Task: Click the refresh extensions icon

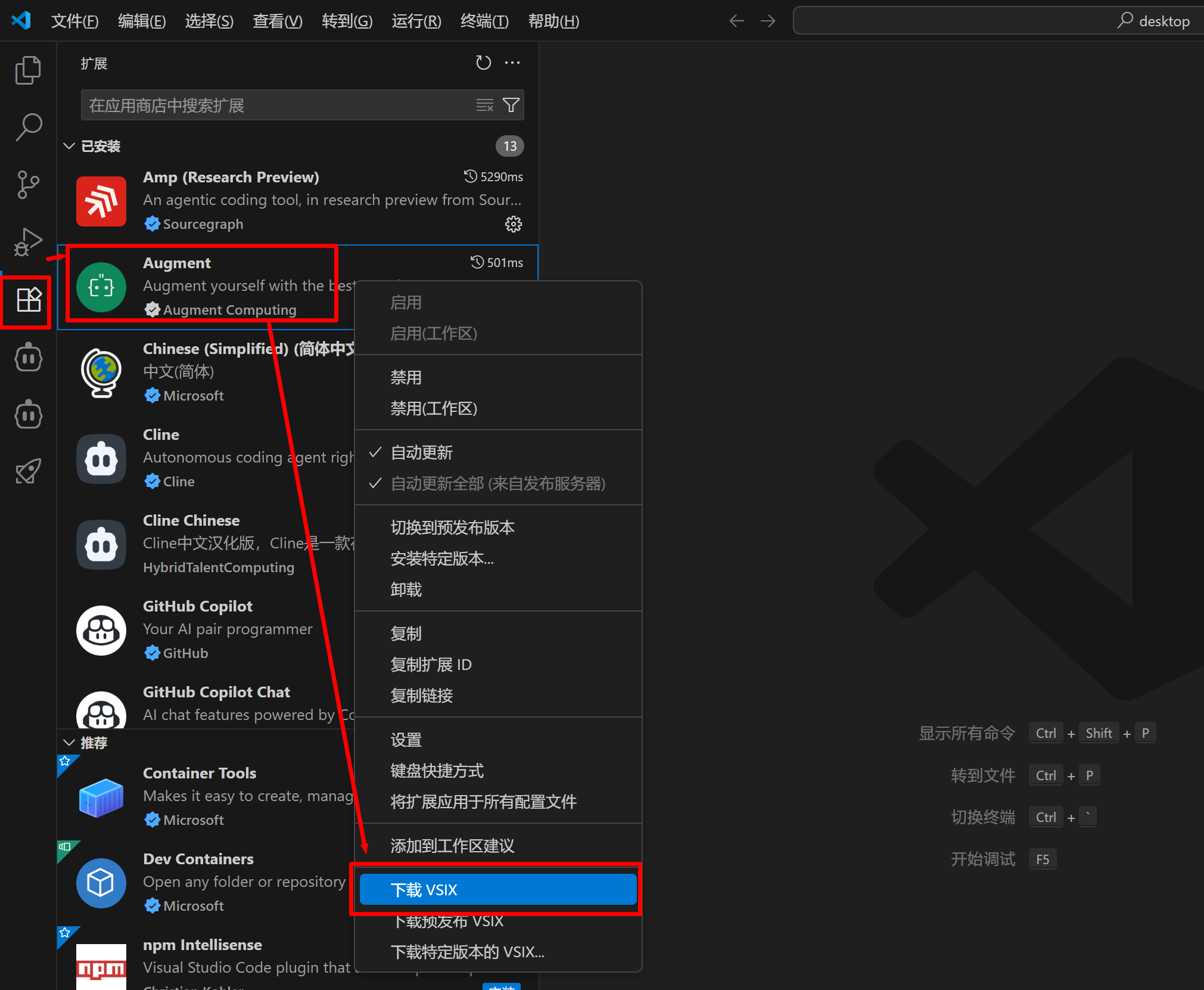Action: tap(483, 63)
